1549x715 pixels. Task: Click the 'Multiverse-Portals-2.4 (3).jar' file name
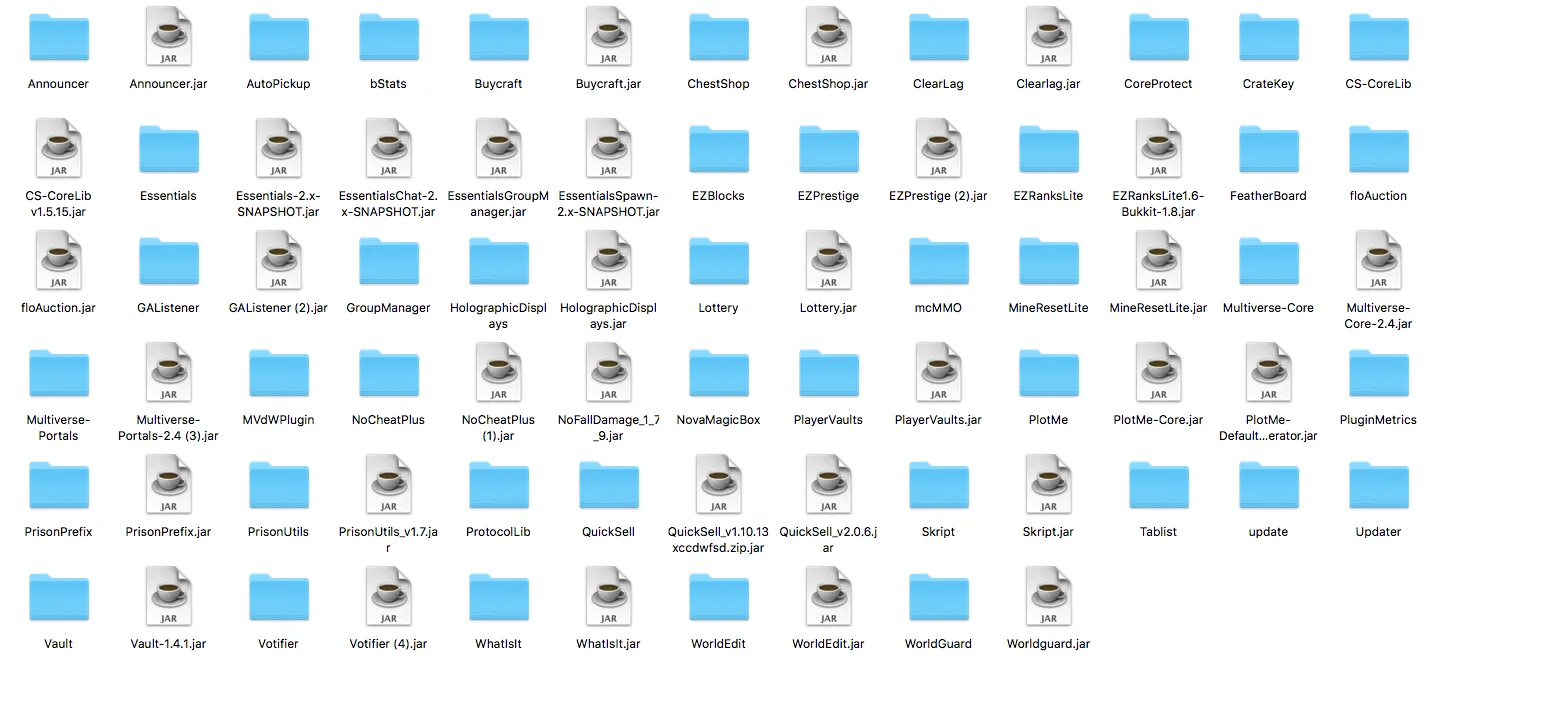pyautogui.click(x=168, y=428)
